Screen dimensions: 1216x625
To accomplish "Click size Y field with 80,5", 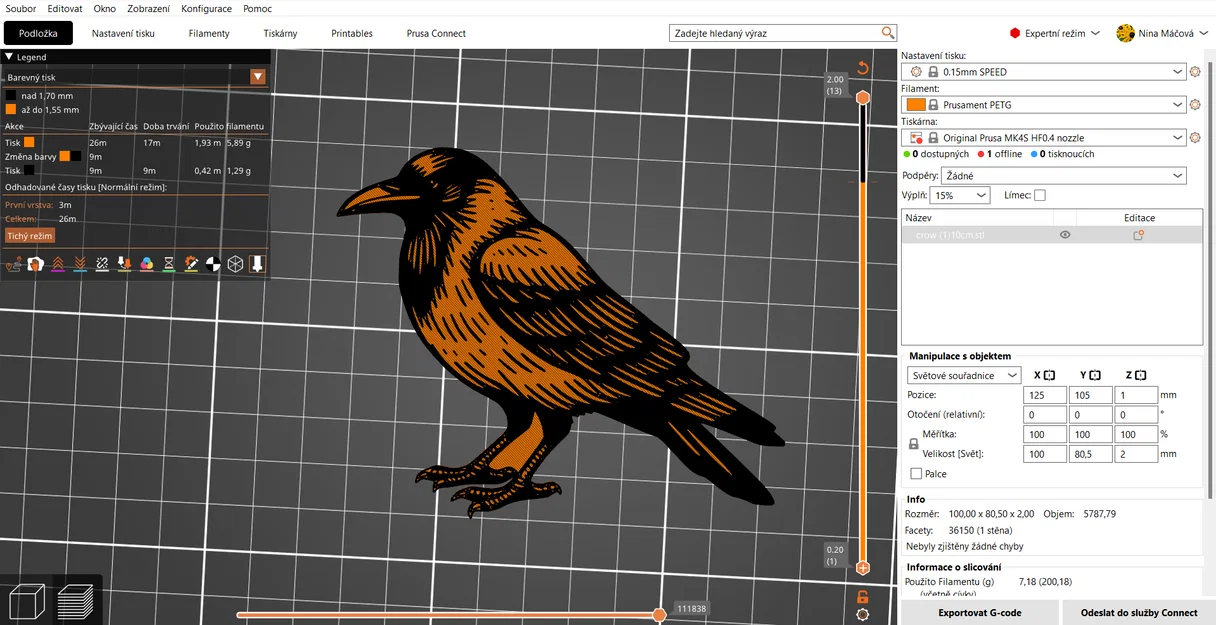I will click(x=1091, y=454).
